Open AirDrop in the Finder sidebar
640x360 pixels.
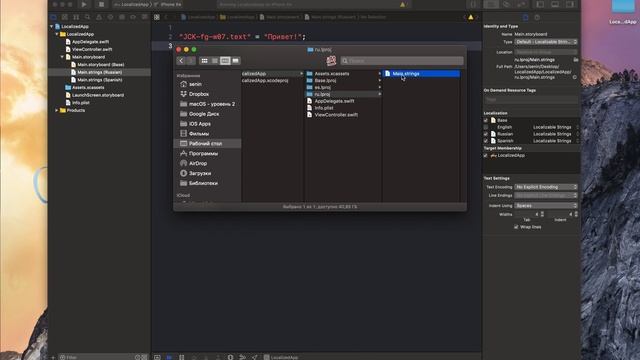198,163
